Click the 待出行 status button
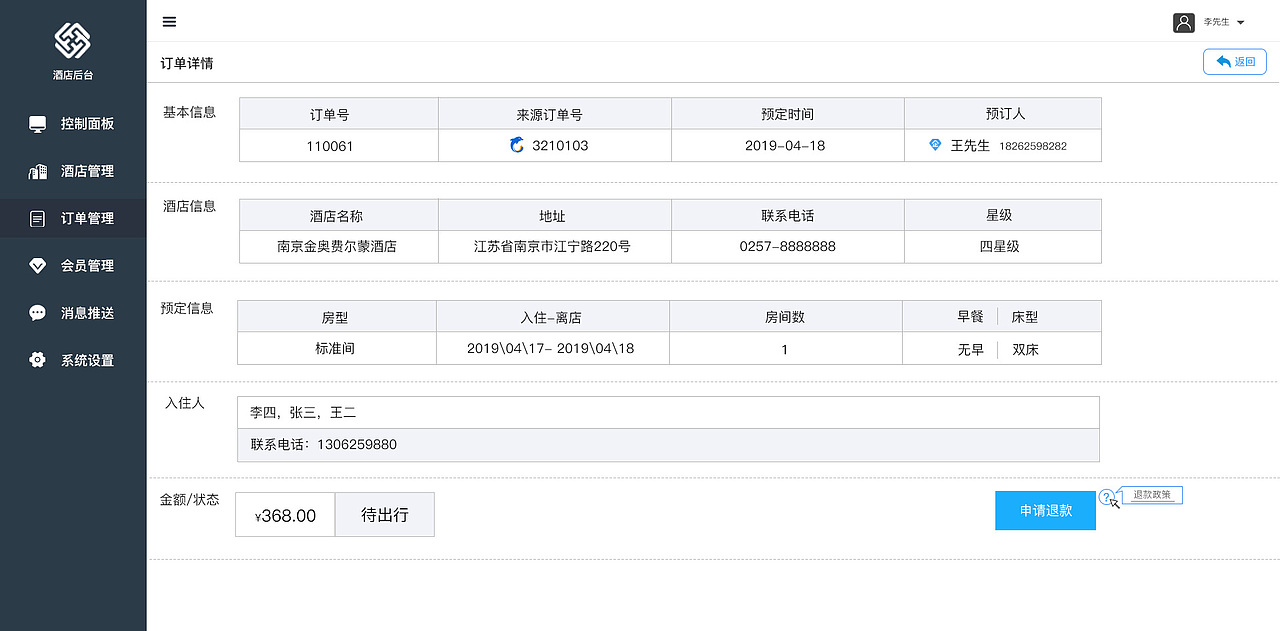1280x631 pixels. 384,515
